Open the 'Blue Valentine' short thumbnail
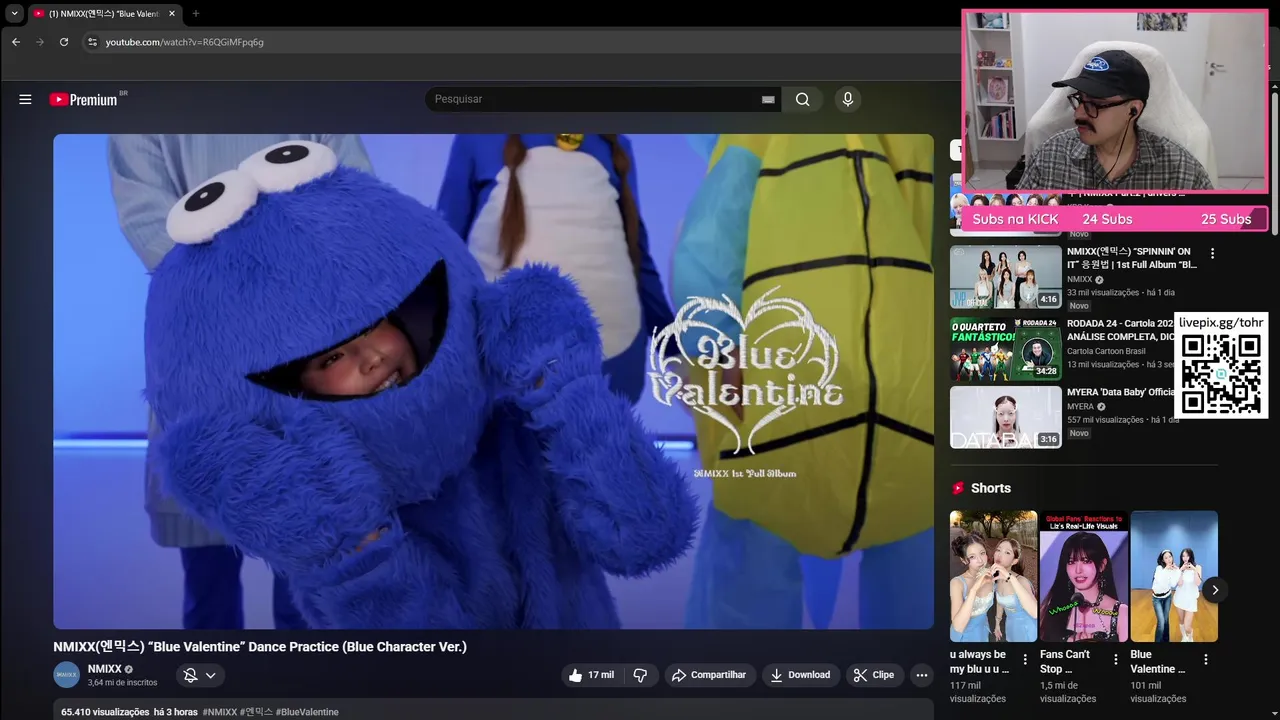This screenshot has height=720, width=1280. point(1174,576)
